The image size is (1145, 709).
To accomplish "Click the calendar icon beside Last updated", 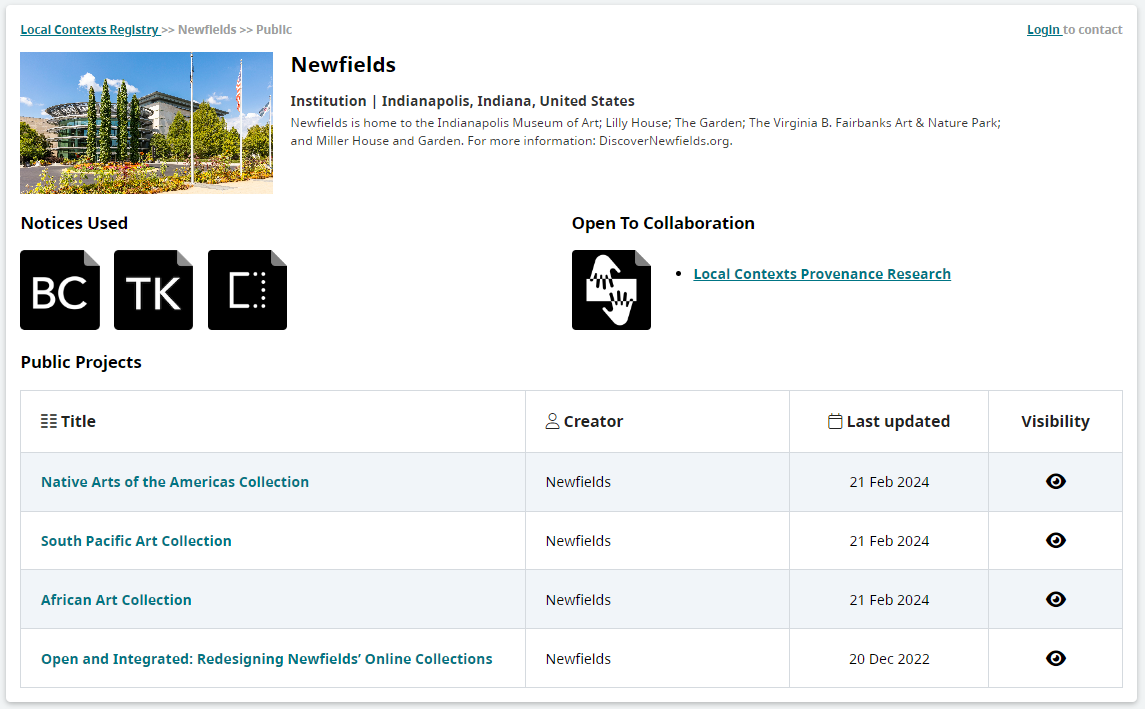I will (x=835, y=421).
